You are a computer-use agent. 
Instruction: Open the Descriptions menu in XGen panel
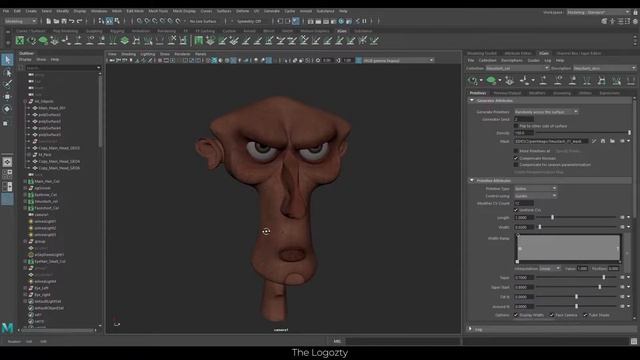[x=511, y=60]
